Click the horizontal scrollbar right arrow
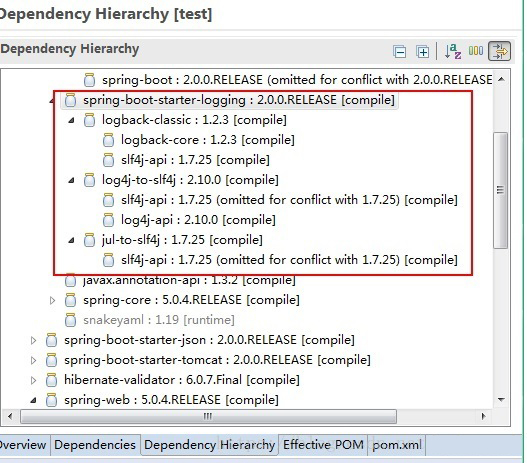 pos(483,417)
